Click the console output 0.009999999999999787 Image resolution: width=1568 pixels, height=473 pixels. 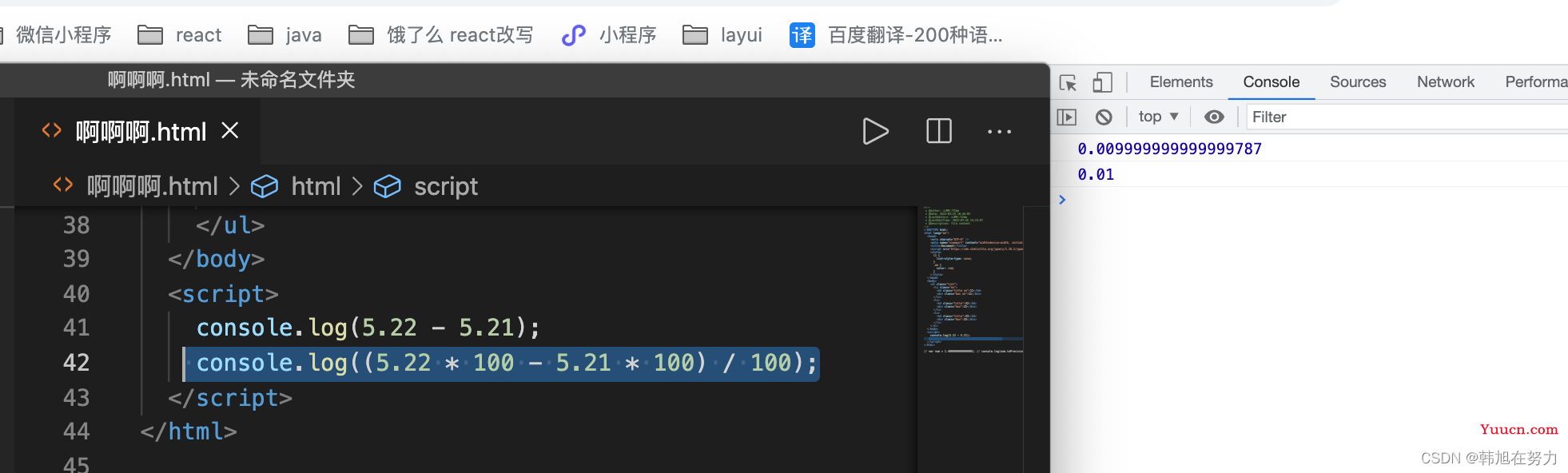[x=1169, y=149]
